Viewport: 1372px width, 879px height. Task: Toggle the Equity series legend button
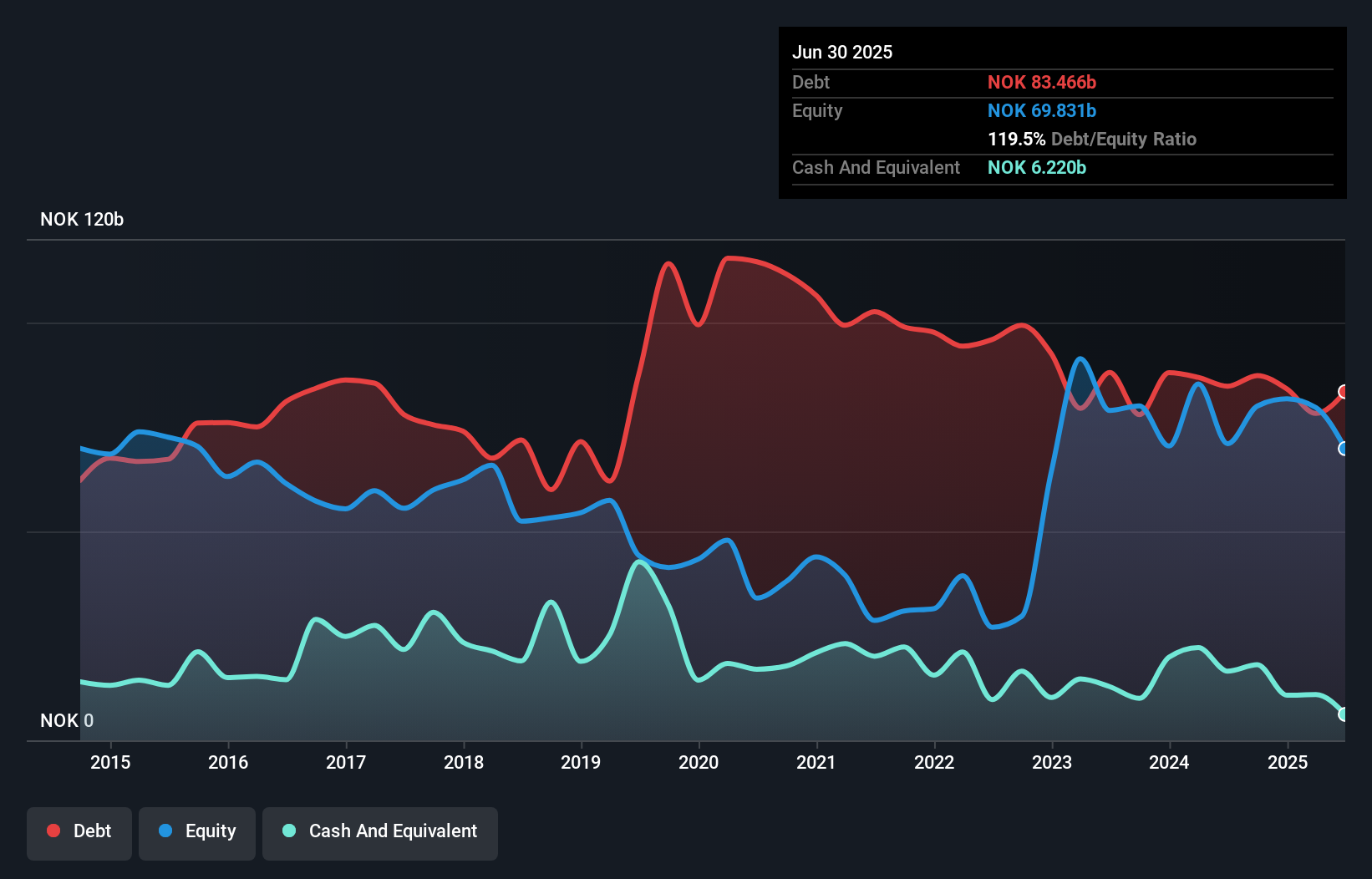point(197,831)
